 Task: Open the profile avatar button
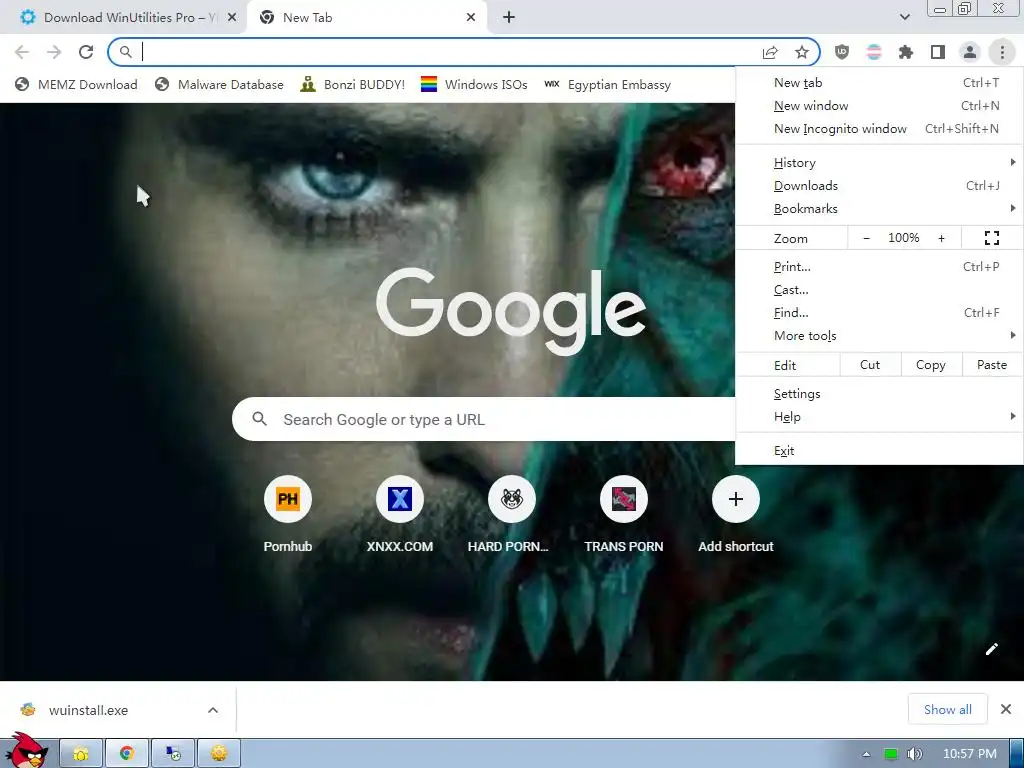pyautogui.click(x=970, y=52)
